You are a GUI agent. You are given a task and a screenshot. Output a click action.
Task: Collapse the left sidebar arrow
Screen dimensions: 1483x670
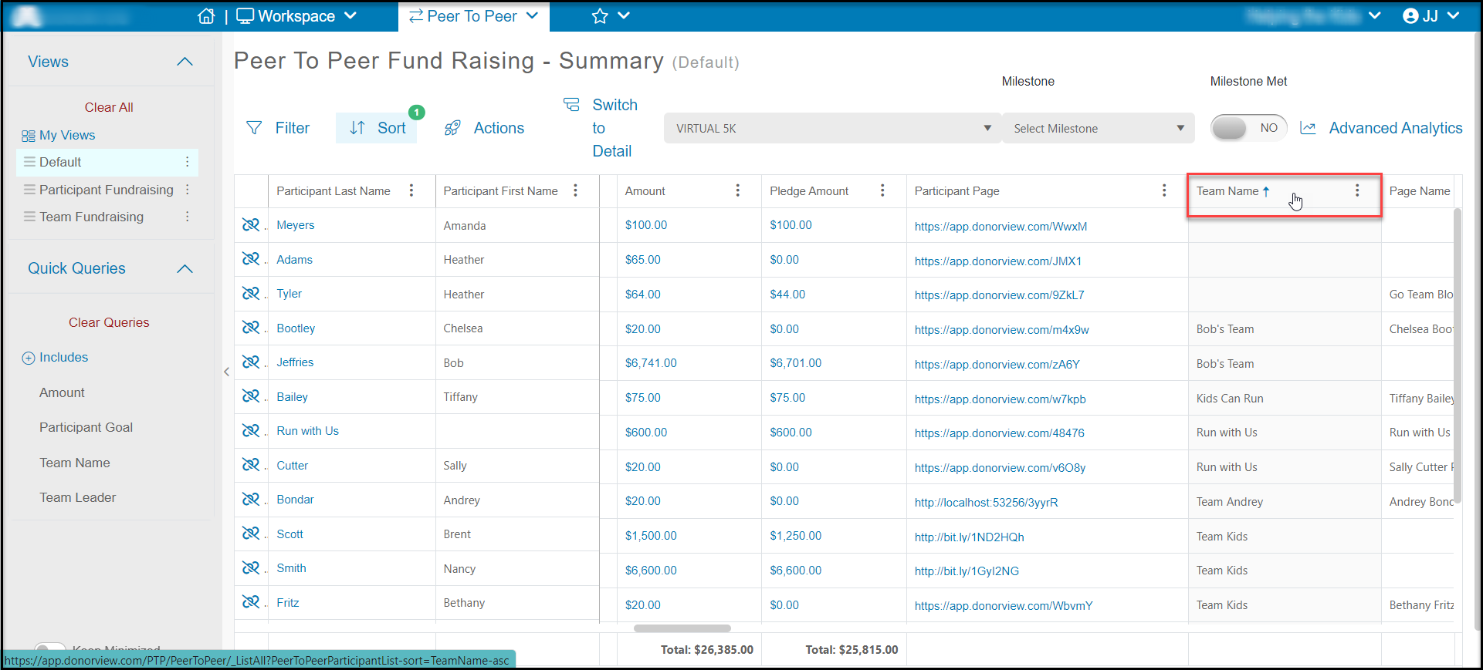click(x=226, y=372)
